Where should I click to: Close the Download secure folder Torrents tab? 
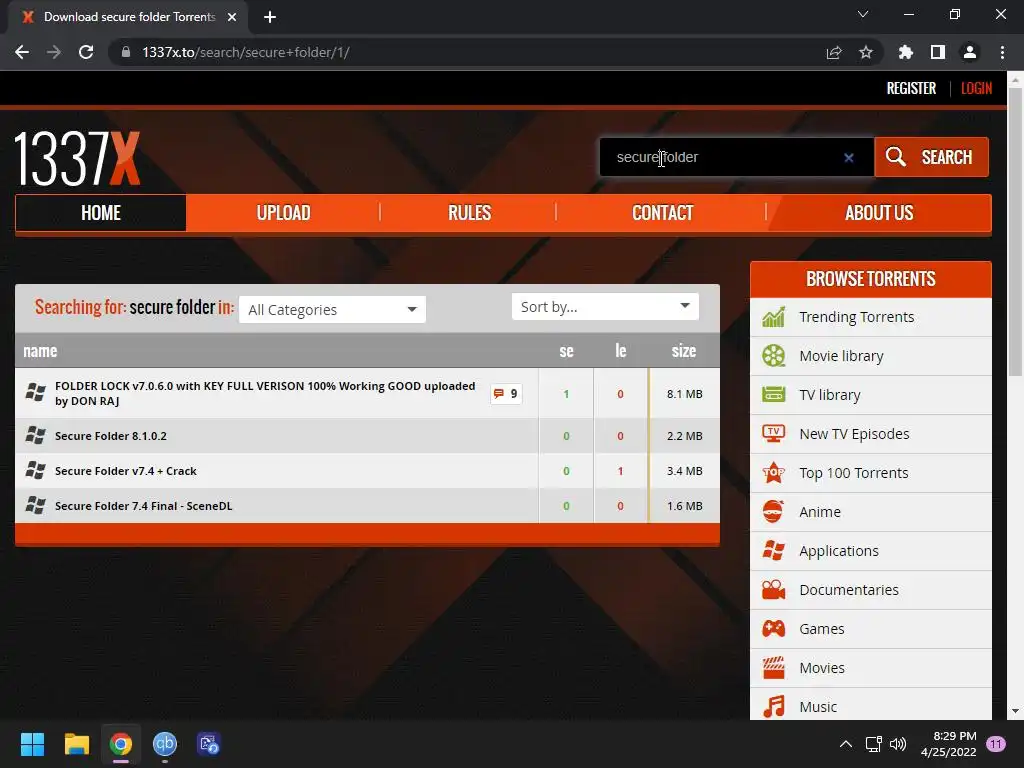click(x=232, y=17)
